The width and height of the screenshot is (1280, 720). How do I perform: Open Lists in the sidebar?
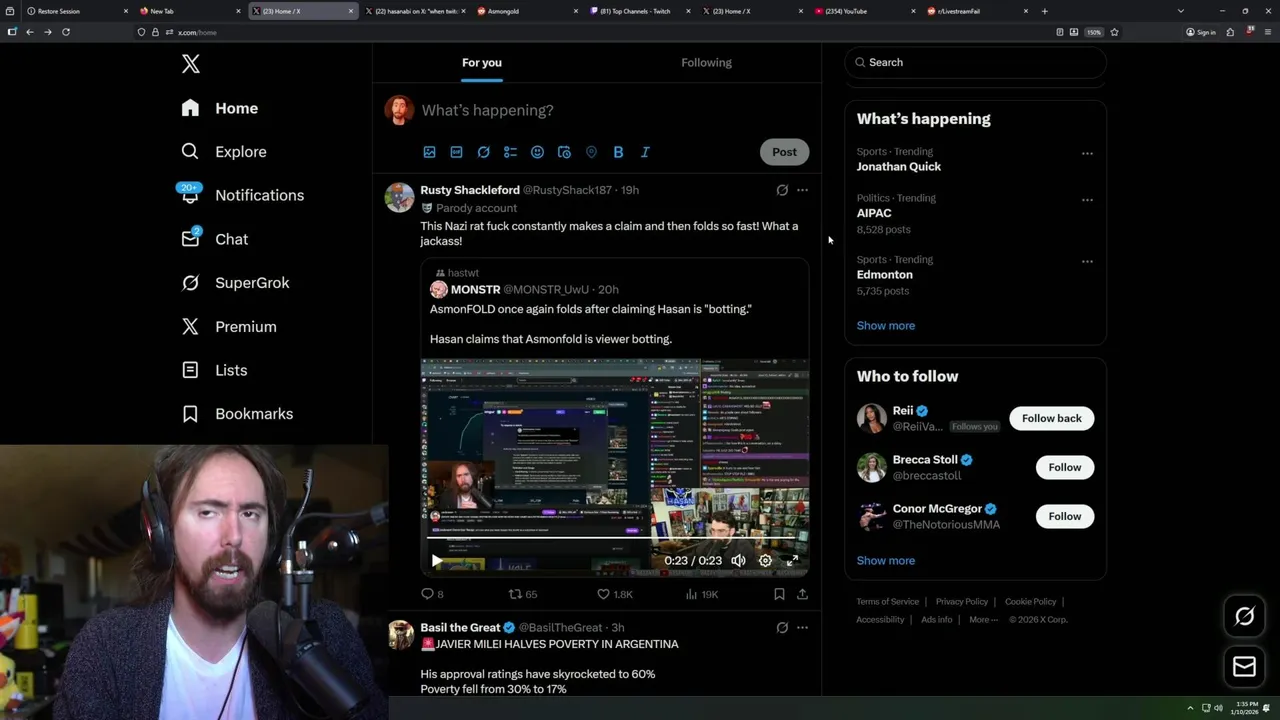click(214, 370)
